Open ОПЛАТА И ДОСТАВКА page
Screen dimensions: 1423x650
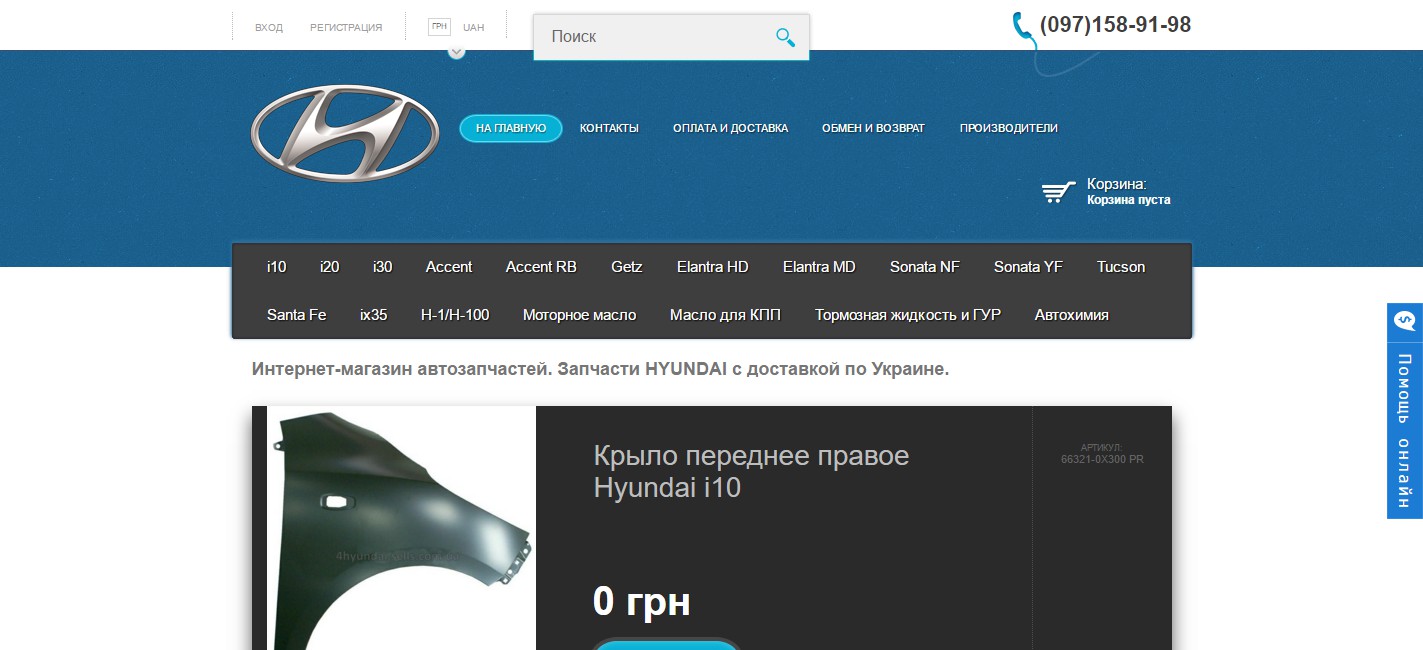(x=730, y=128)
